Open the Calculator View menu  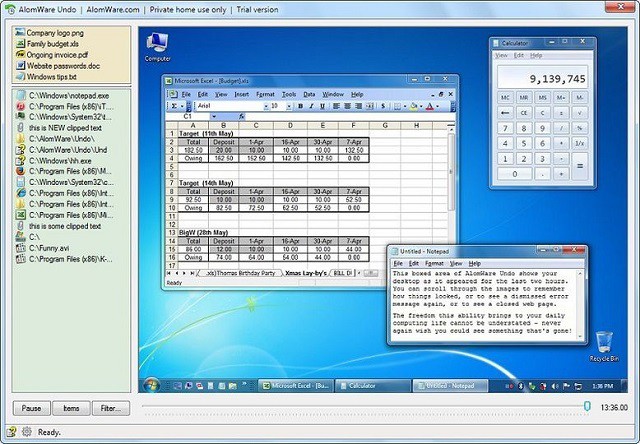point(501,56)
